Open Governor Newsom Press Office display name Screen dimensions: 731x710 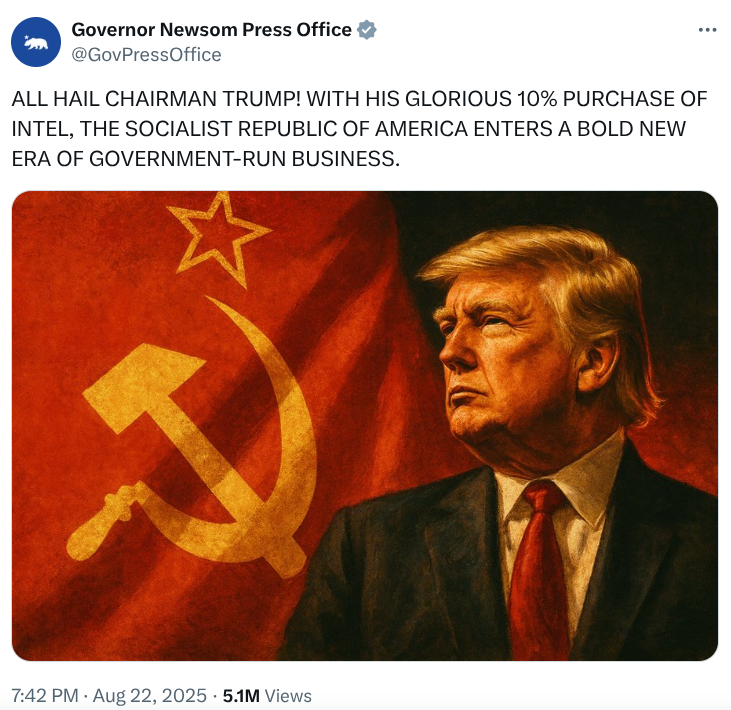pos(211,30)
